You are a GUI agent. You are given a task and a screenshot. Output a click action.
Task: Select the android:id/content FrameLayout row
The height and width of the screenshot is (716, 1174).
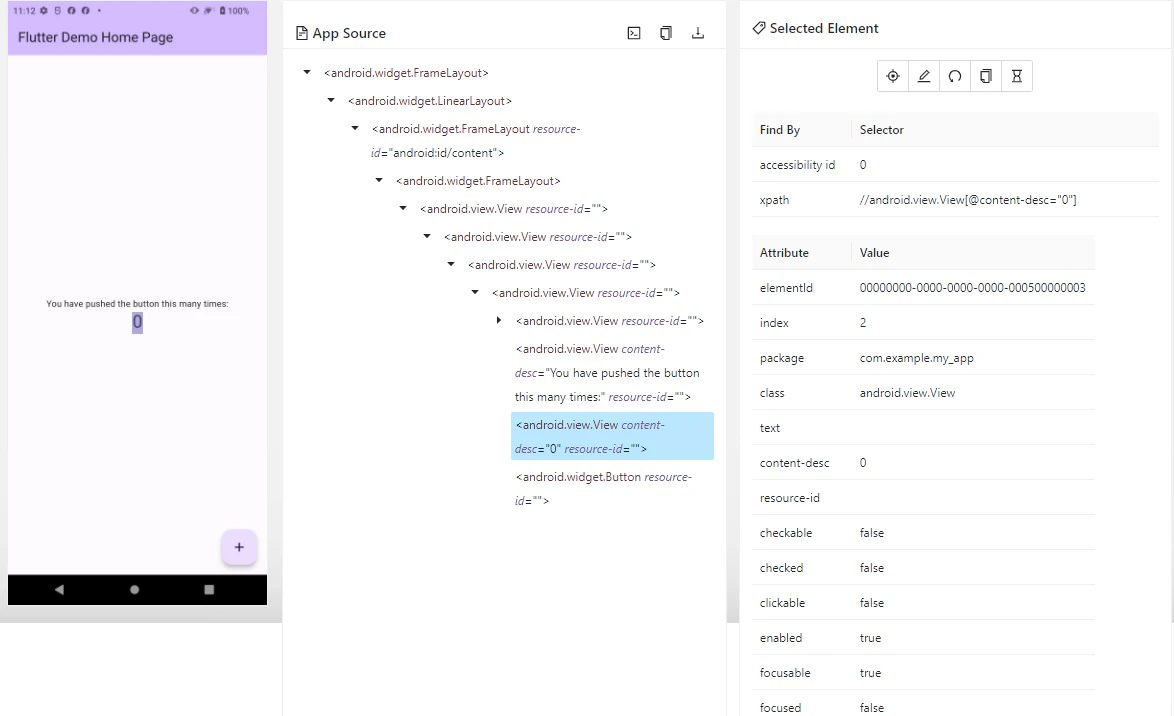[476, 141]
